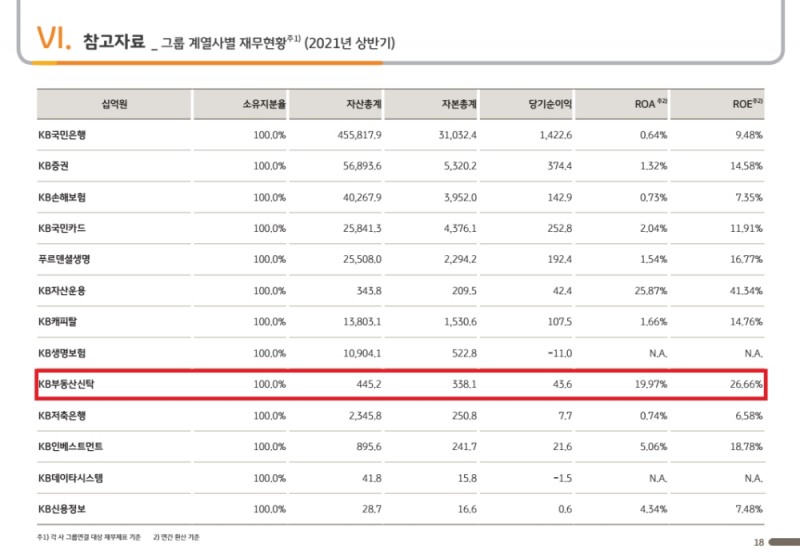Select equity value '522.8'

pos(464,353)
